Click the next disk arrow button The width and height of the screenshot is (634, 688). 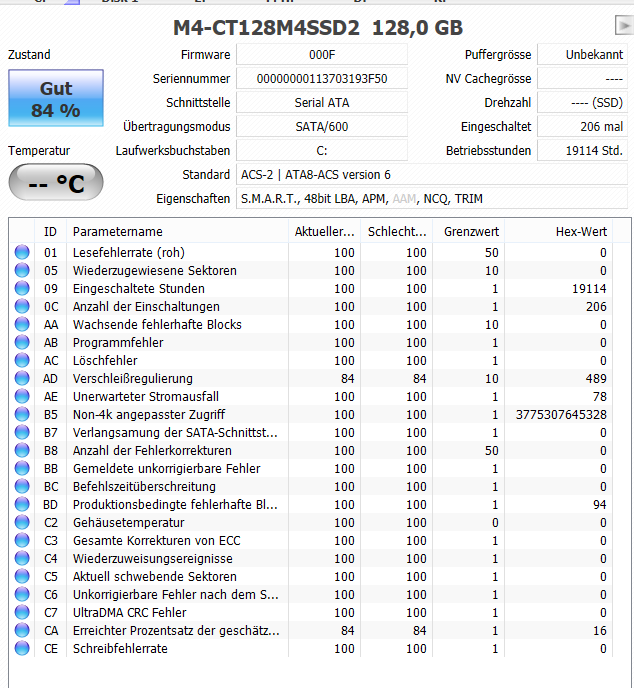[x=624, y=25]
